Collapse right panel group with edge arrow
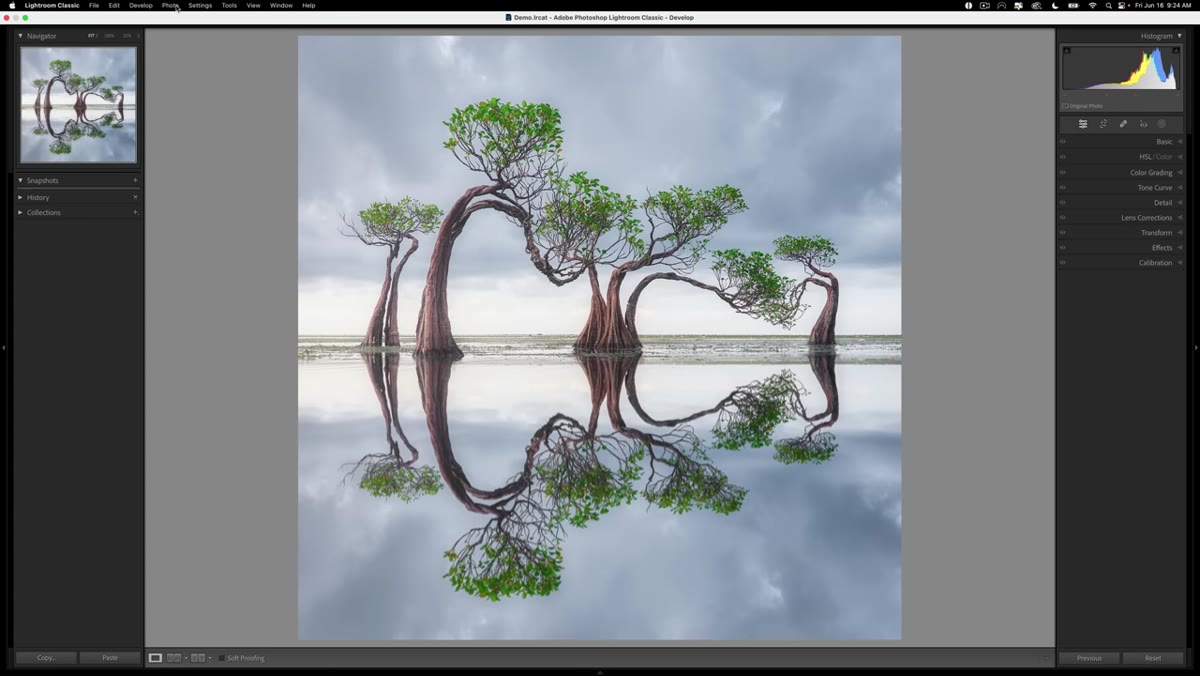Image resolution: width=1200 pixels, height=676 pixels. 1196,348
